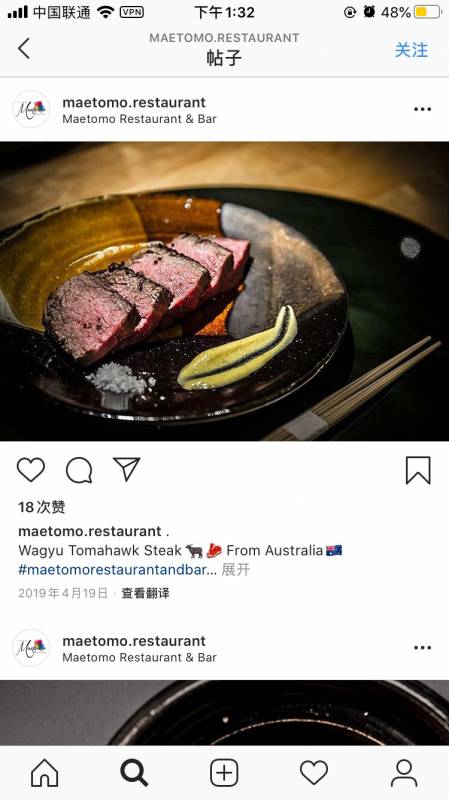The image size is (449, 800).
Task: Go back using the top-left arrow
Action: tap(24, 48)
